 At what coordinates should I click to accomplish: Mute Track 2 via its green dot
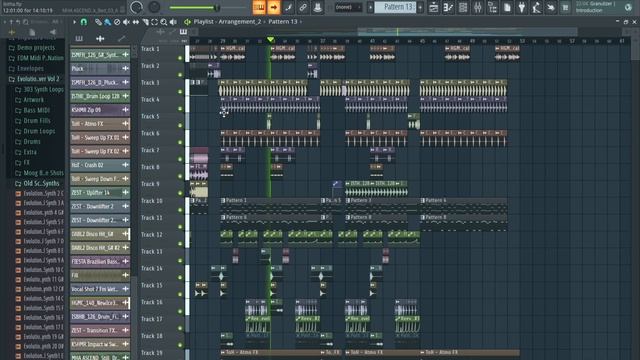pos(180,75)
